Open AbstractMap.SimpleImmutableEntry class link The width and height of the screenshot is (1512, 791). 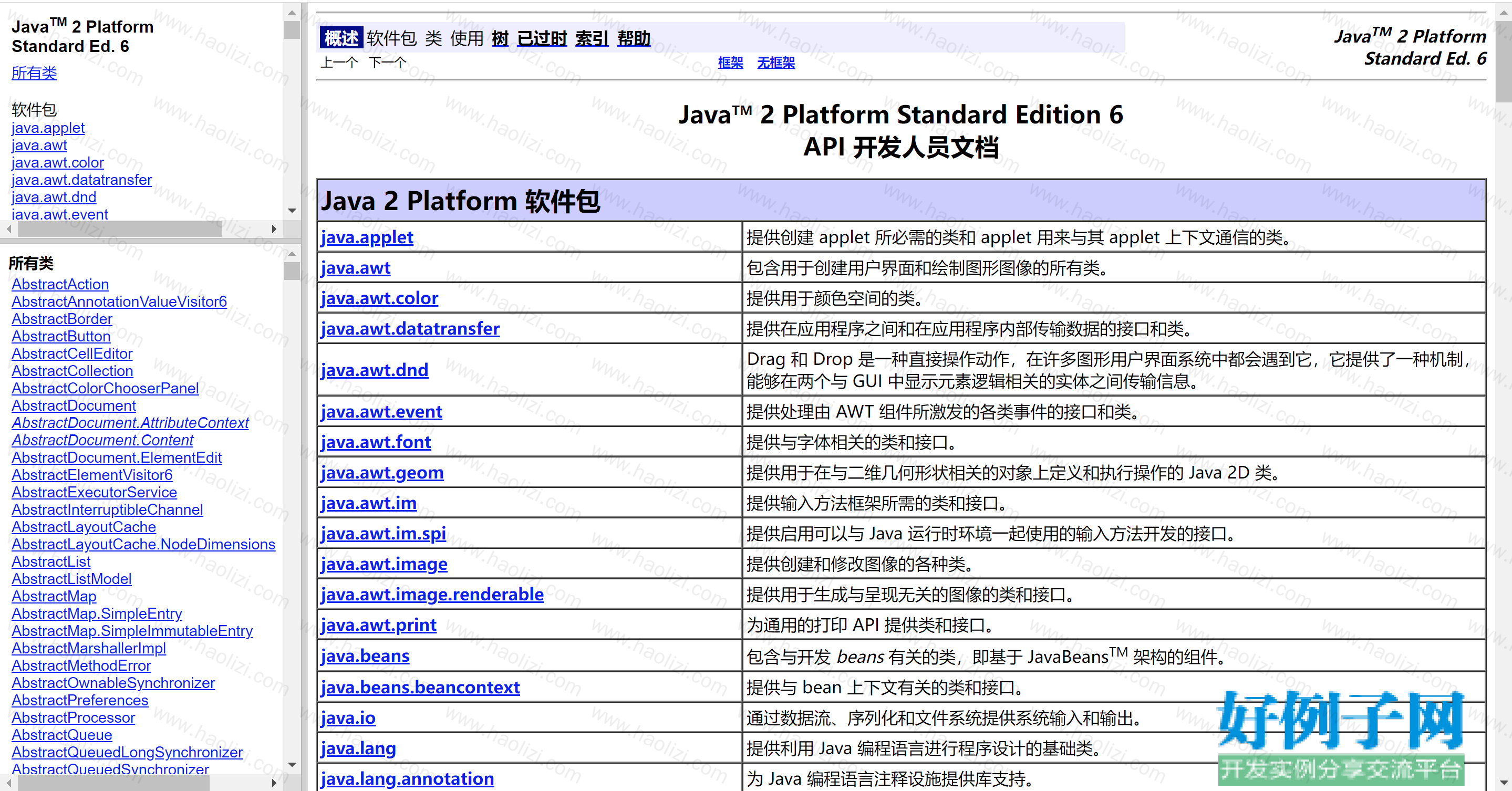(132, 631)
